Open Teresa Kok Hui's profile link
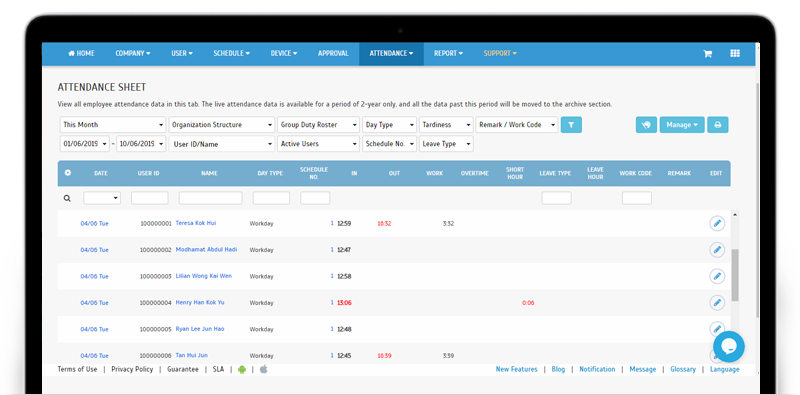The image size is (800, 395). [196, 223]
